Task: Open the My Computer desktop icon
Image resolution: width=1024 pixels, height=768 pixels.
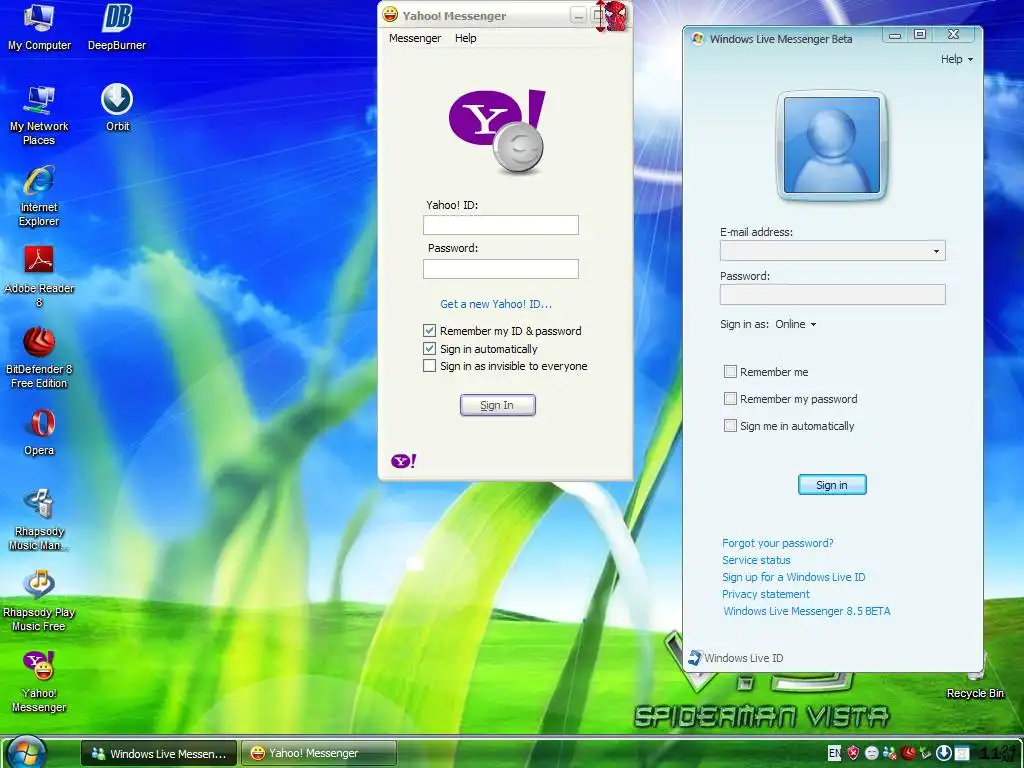Action: [39, 26]
